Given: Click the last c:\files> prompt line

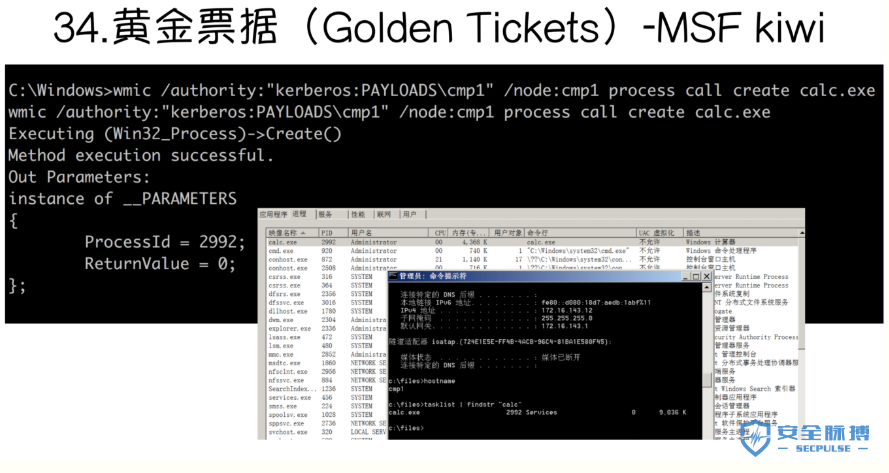Looking at the screenshot, I should tap(405, 428).
